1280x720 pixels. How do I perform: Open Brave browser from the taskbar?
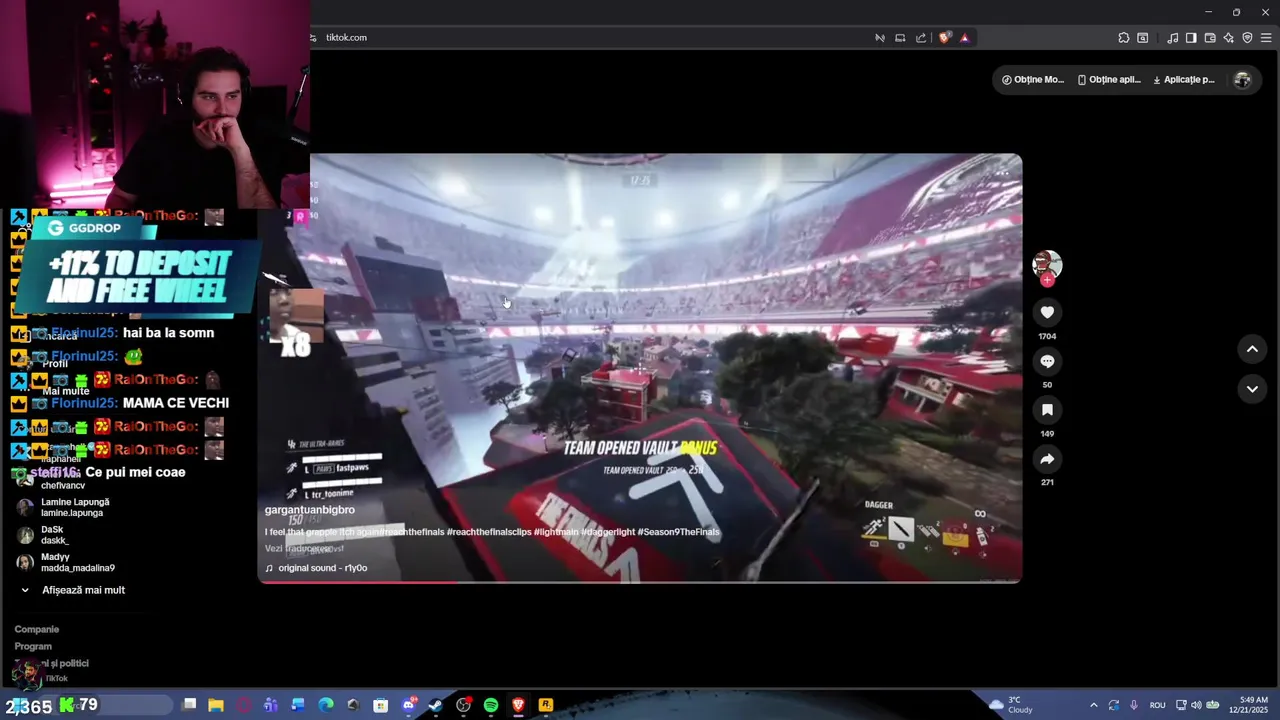click(518, 705)
